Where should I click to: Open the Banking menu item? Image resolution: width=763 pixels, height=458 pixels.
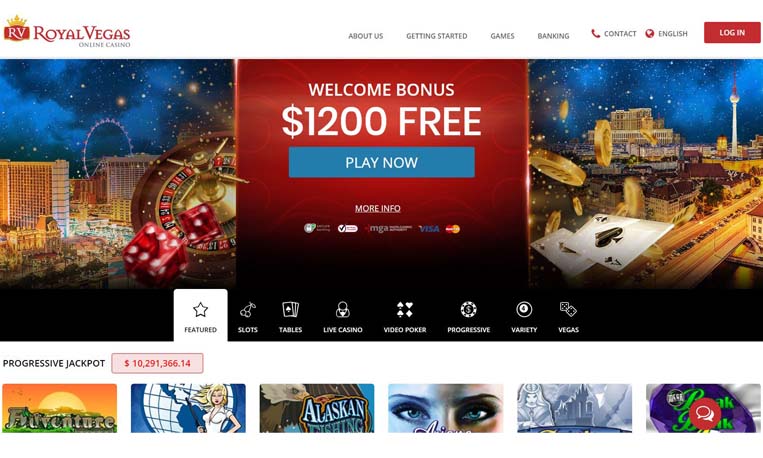click(553, 36)
